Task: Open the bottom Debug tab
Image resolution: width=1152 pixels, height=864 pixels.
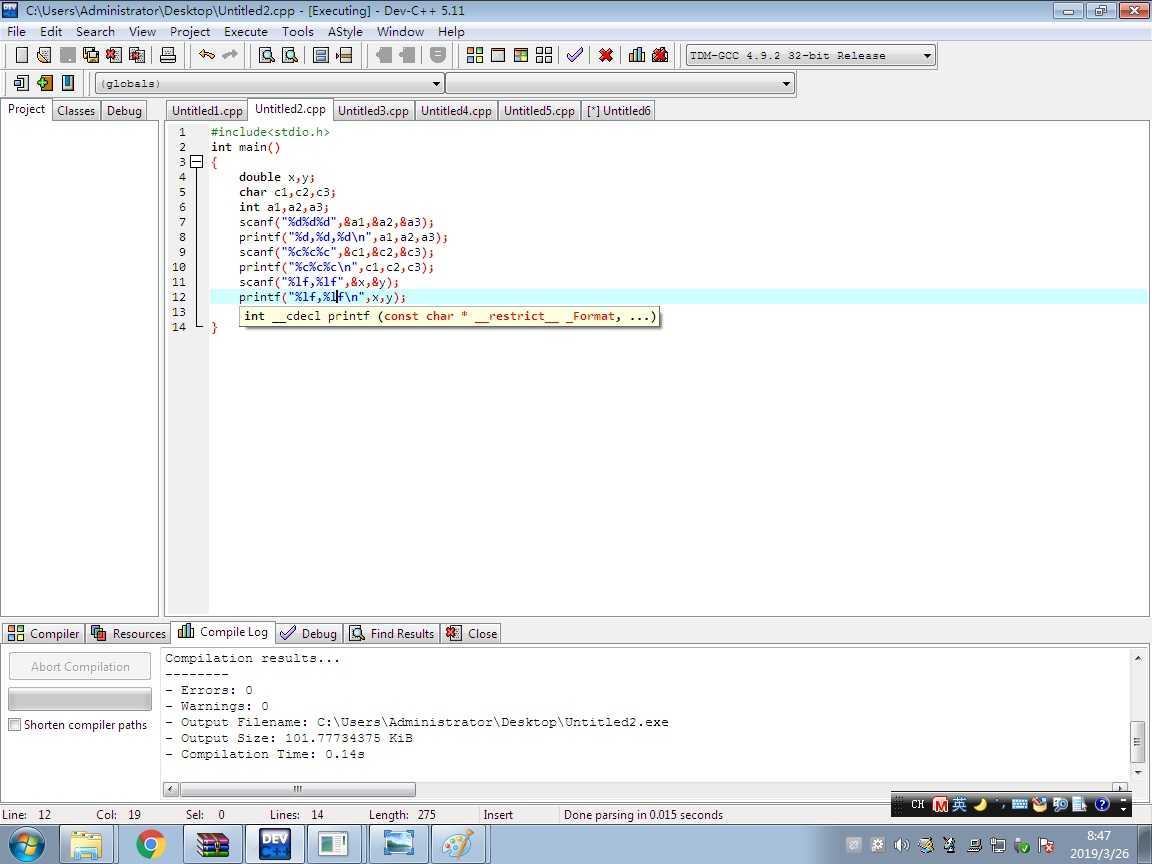Action: 309,633
